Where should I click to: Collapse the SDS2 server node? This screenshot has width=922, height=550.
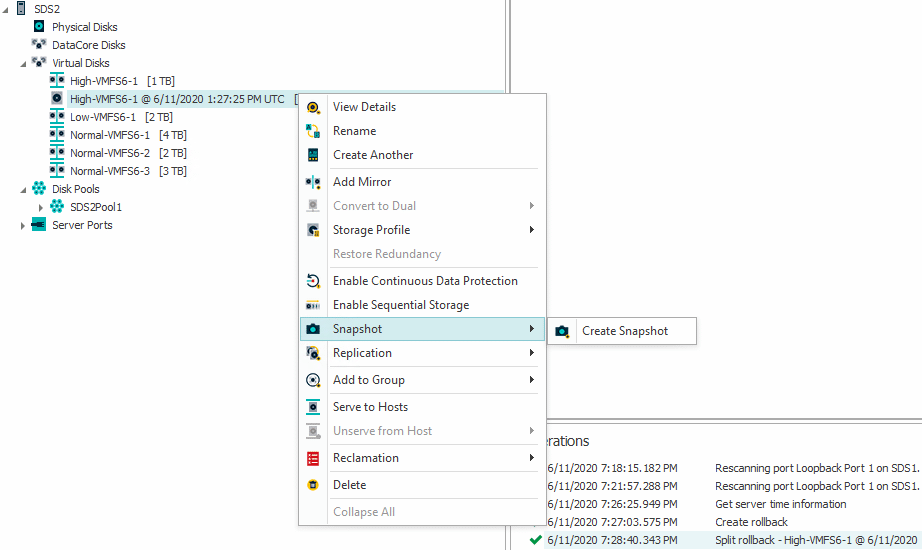[x=6, y=9]
